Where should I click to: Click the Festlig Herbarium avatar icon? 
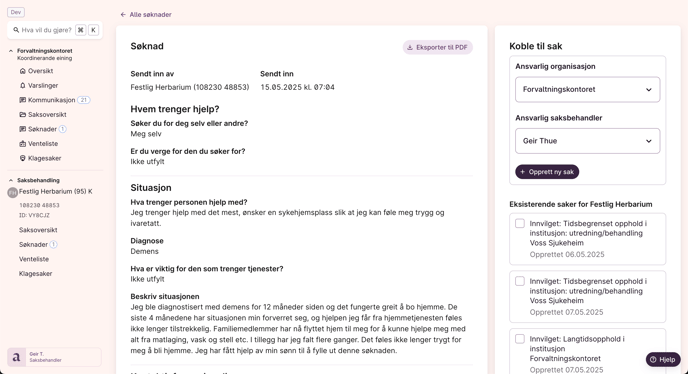[x=12, y=192]
